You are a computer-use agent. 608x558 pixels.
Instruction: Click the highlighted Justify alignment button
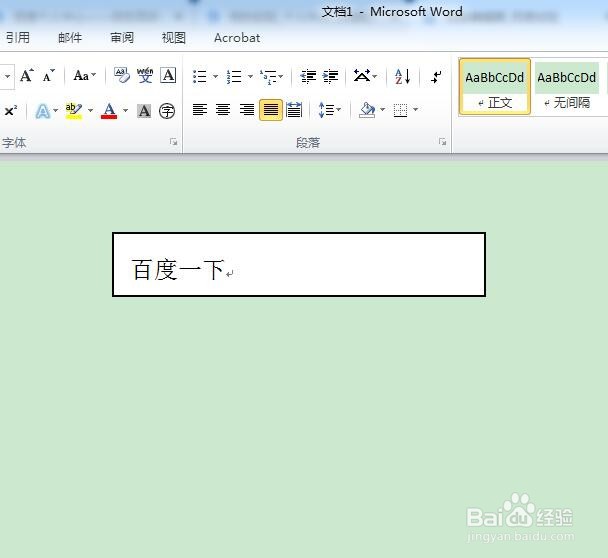[x=271, y=110]
